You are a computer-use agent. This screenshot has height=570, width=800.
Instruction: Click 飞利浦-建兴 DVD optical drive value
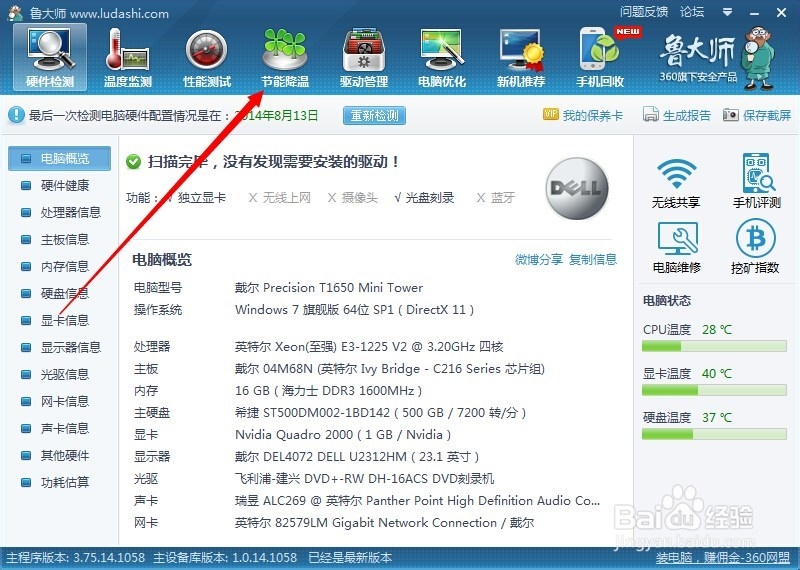[x=364, y=479]
